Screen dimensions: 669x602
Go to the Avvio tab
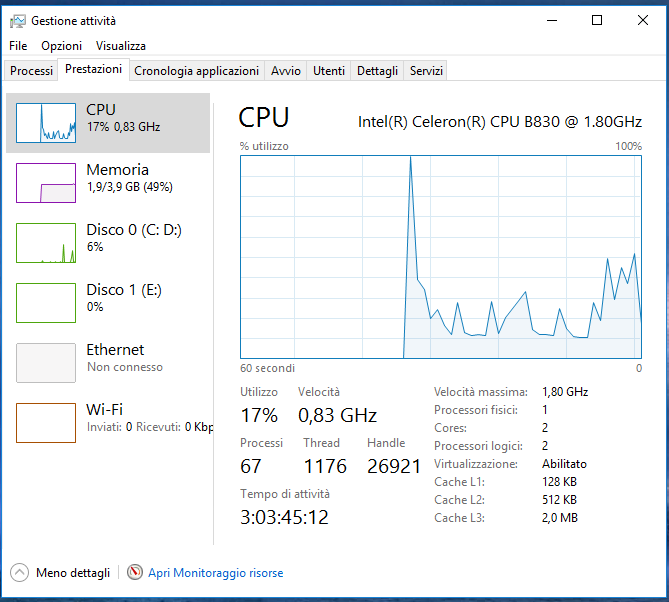pos(286,71)
